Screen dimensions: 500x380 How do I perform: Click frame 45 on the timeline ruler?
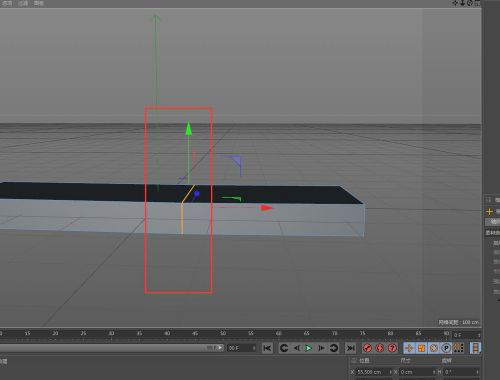click(195, 333)
